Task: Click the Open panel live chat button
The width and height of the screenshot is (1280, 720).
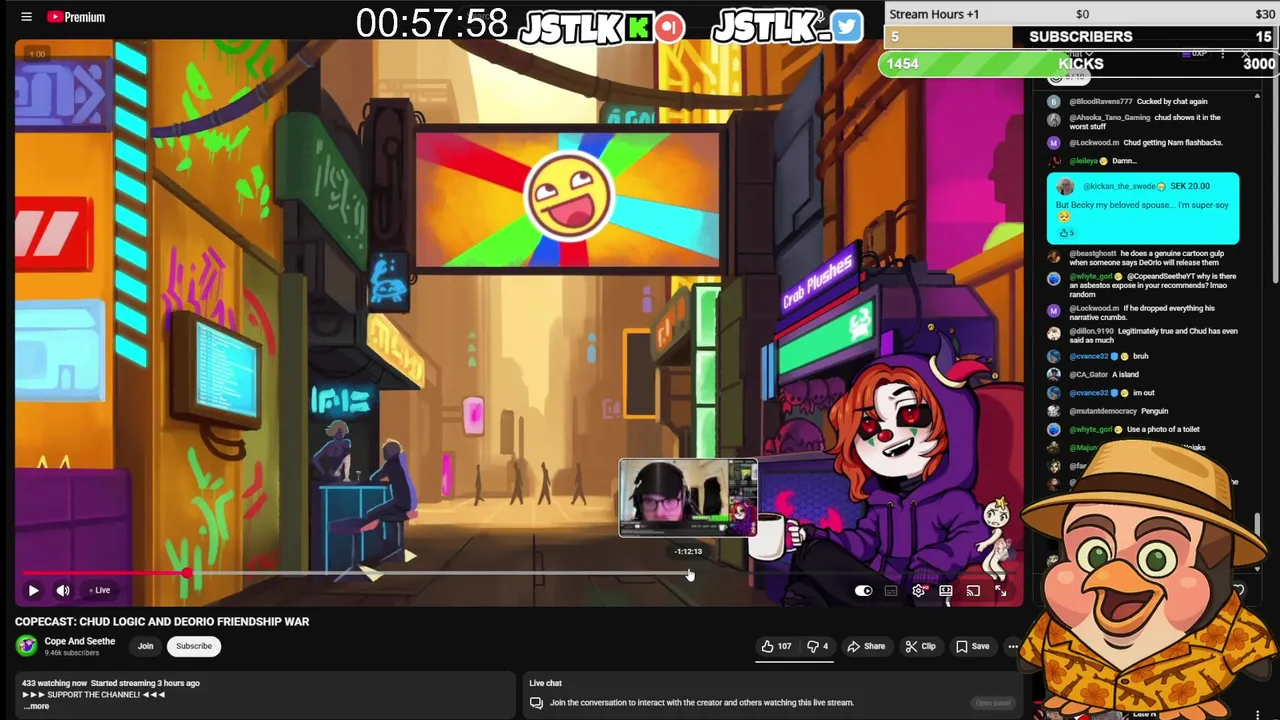Action: (x=993, y=702)
